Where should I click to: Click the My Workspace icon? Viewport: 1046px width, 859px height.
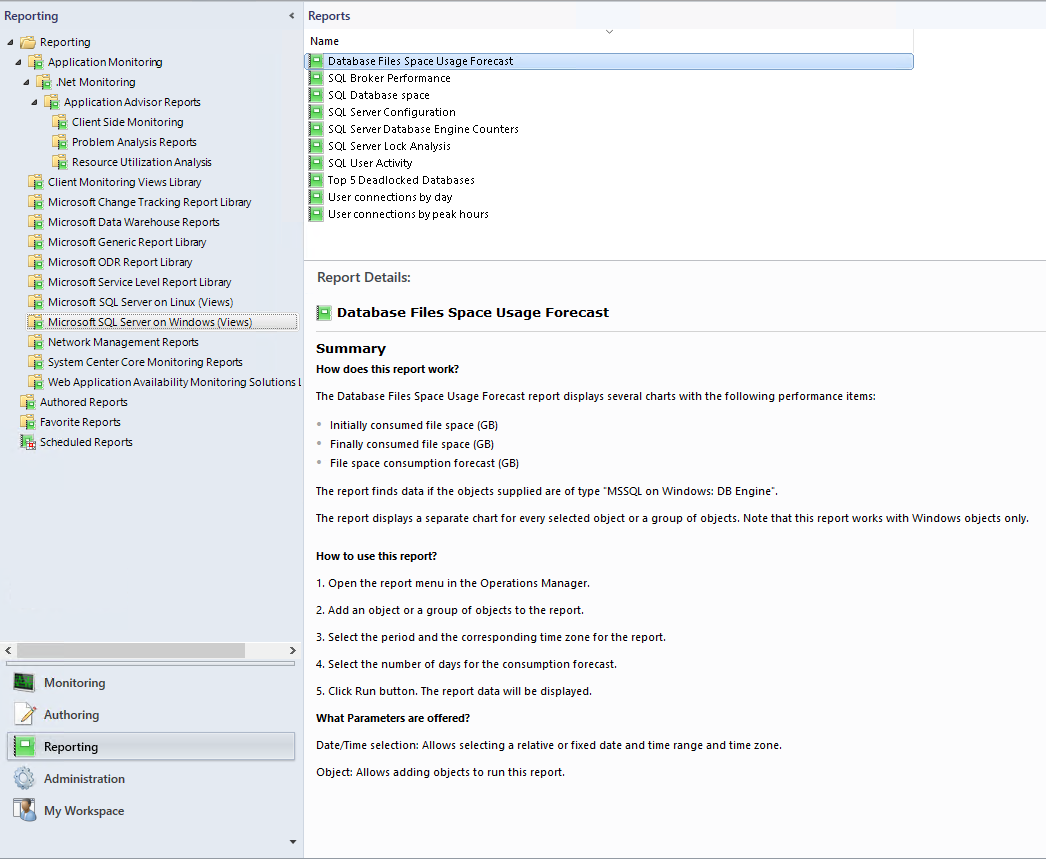[25, 810]
